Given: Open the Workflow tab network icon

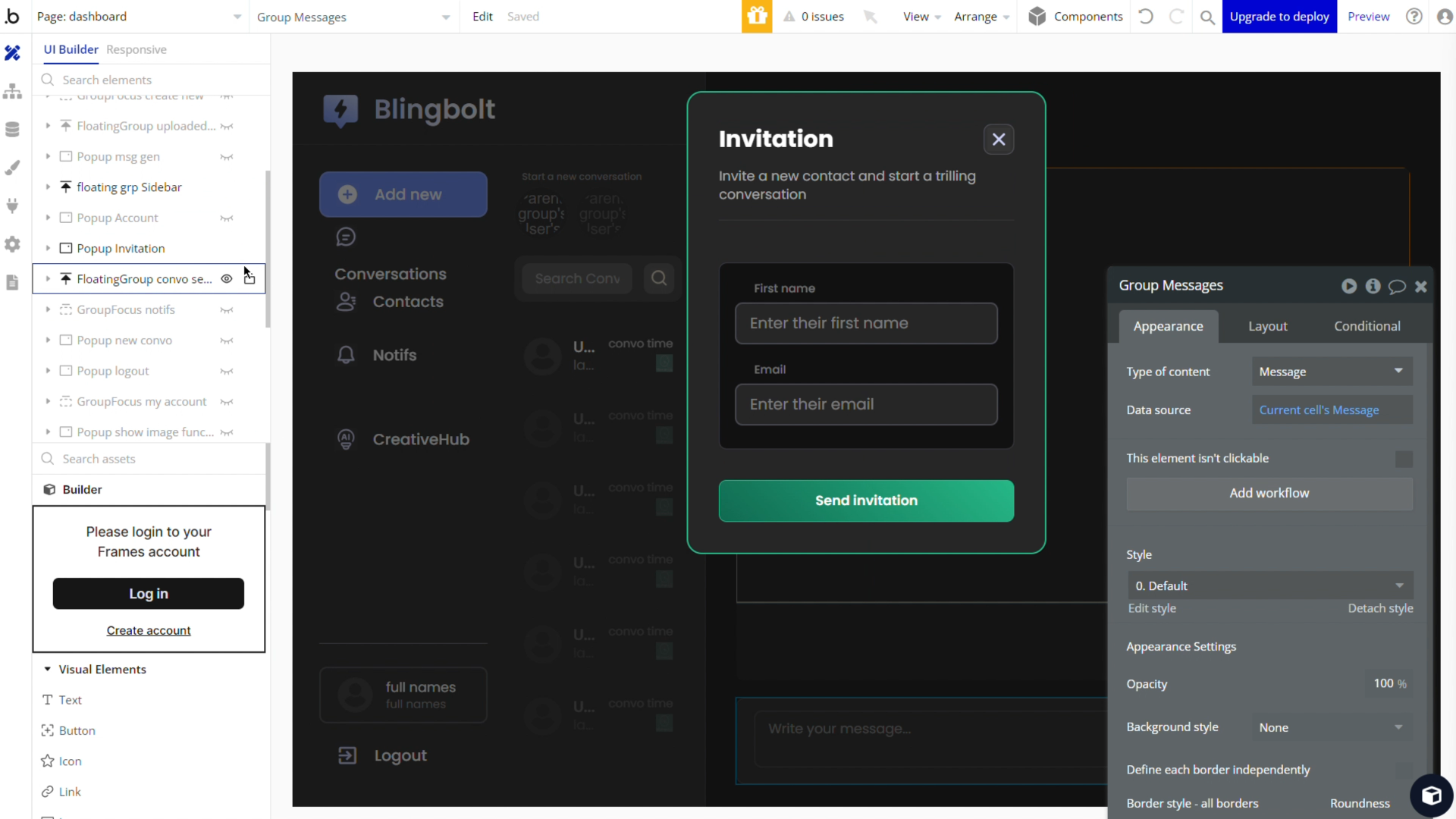Looking at the screenshot, I should [12, 92].
